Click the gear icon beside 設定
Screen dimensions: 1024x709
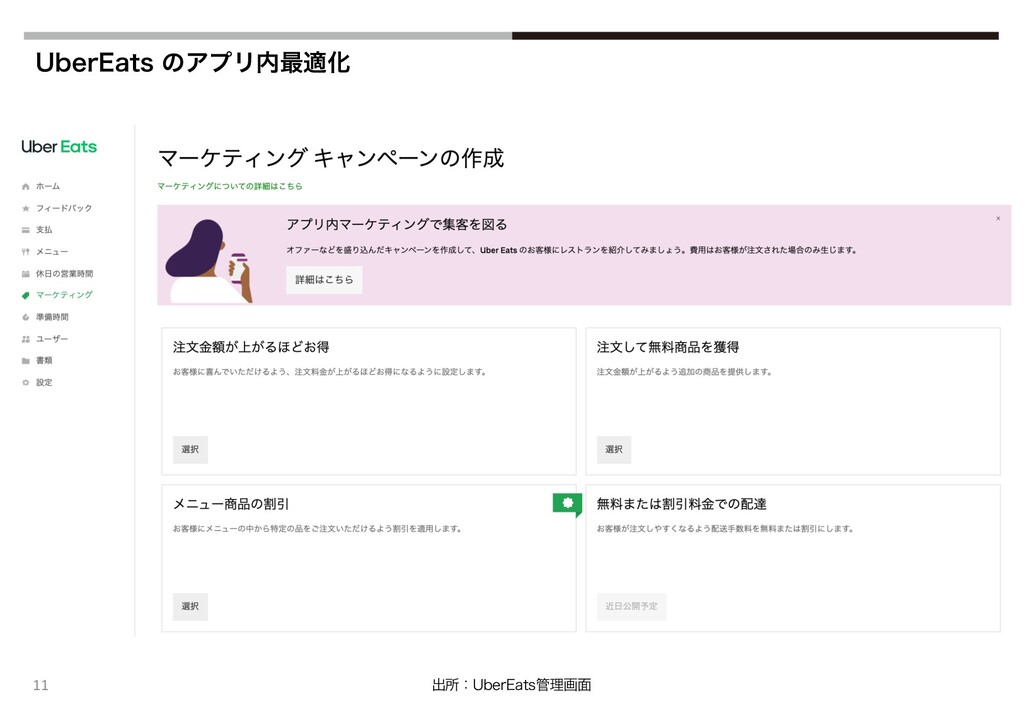coord(25,383)
